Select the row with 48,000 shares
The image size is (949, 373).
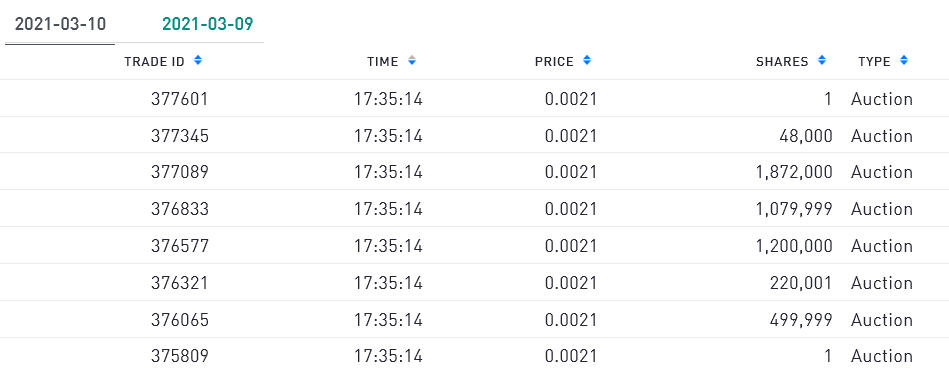[474, 136]
